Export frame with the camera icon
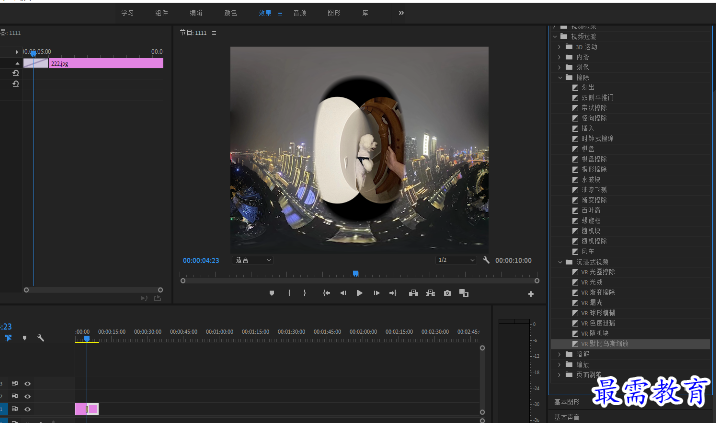Screen dimensions: 716x423 (448, 293)
